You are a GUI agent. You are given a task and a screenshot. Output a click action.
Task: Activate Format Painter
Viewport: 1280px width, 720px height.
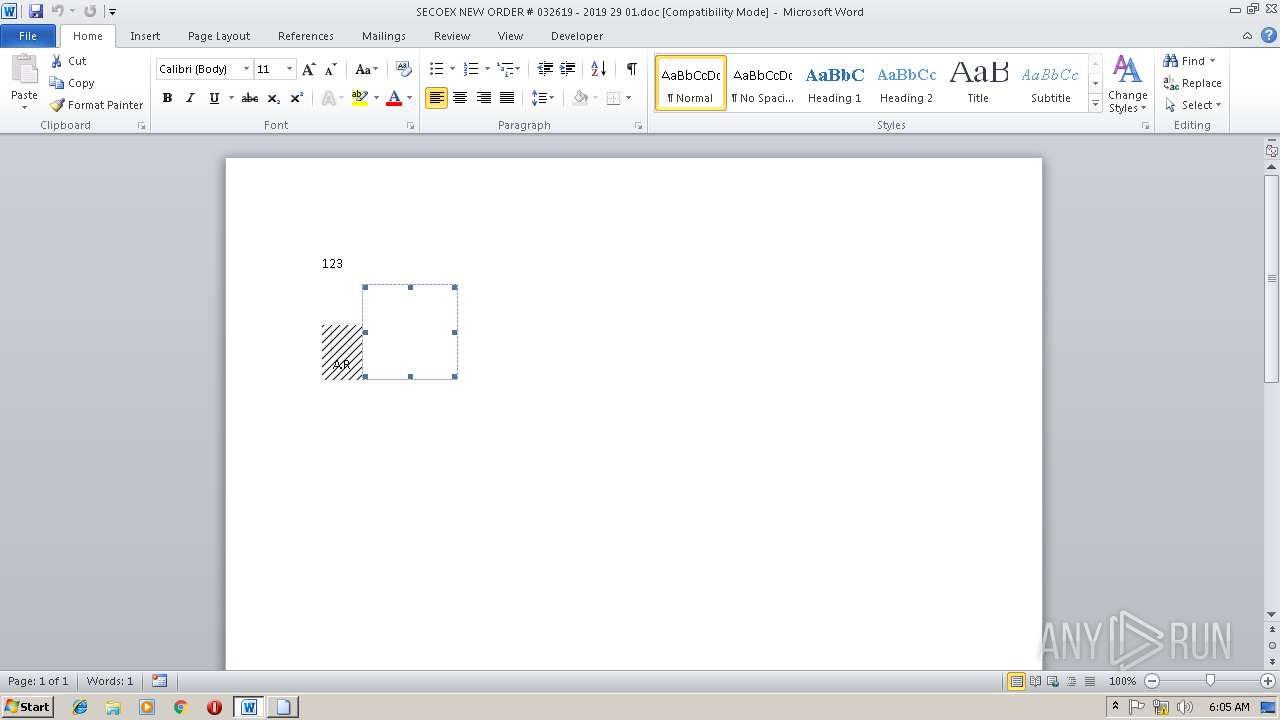pos(96,105)
